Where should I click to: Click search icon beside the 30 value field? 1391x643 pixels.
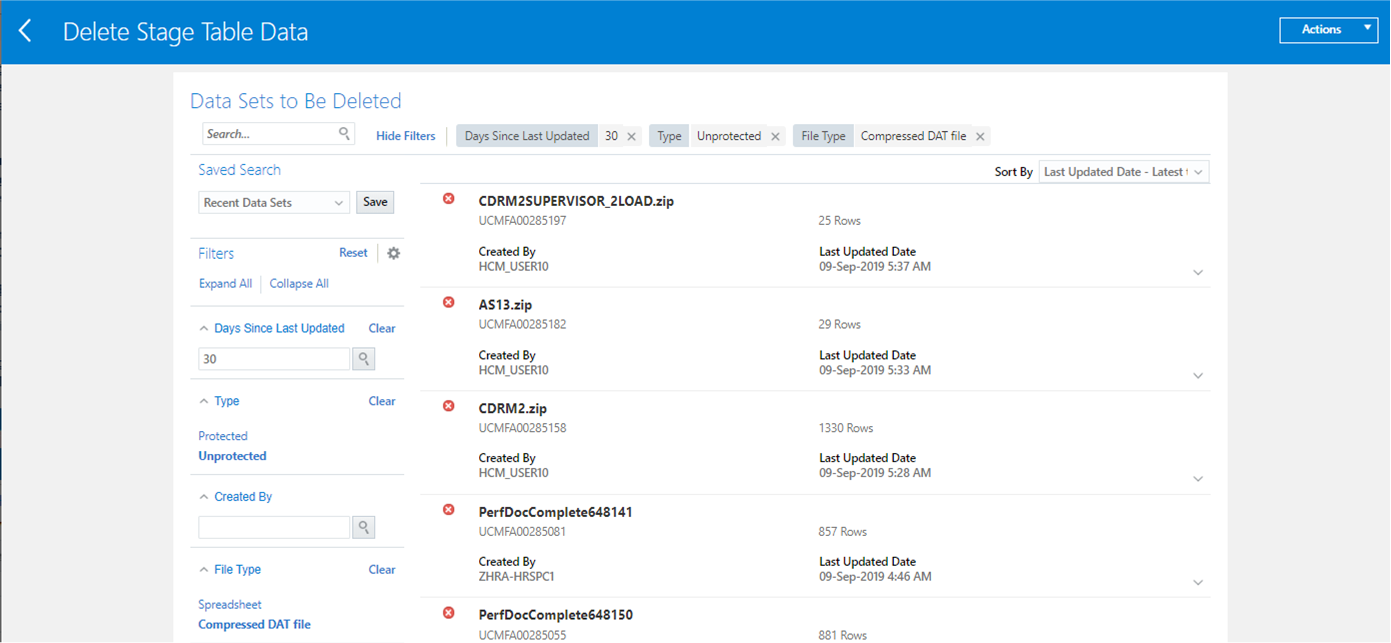pos(363,359)
